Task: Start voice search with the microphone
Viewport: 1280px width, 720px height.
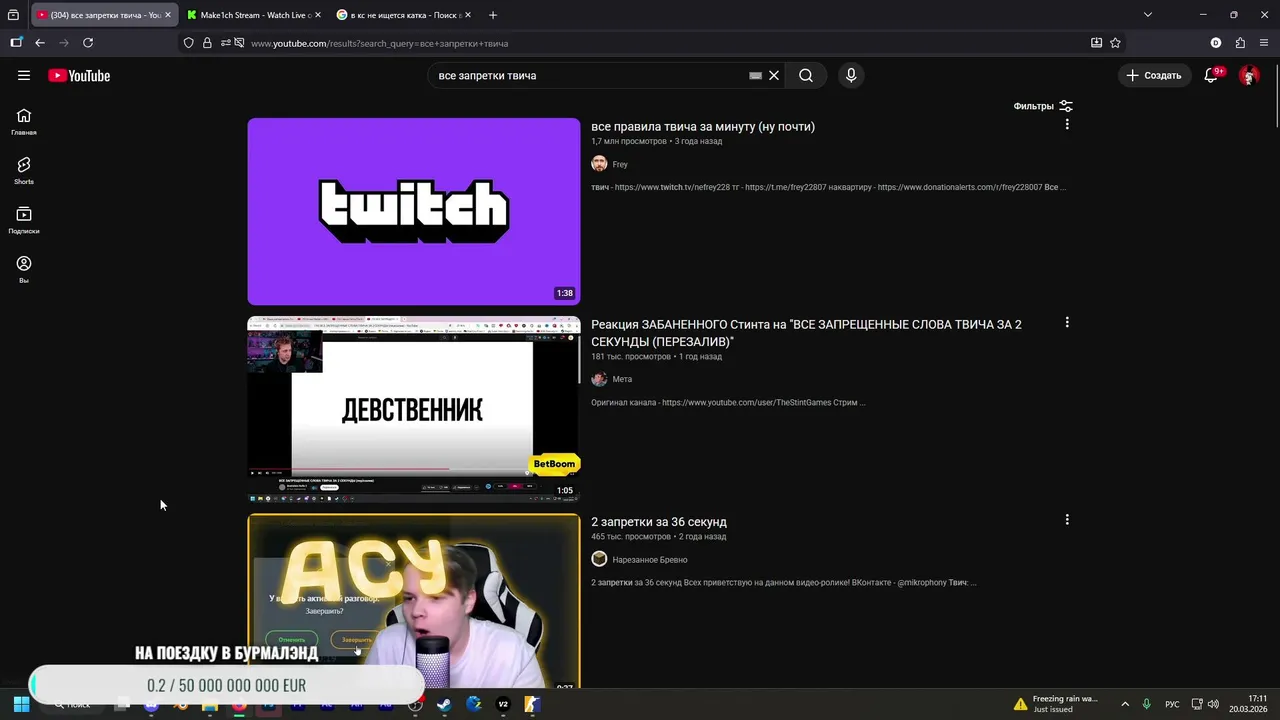Action: (851, 75)
